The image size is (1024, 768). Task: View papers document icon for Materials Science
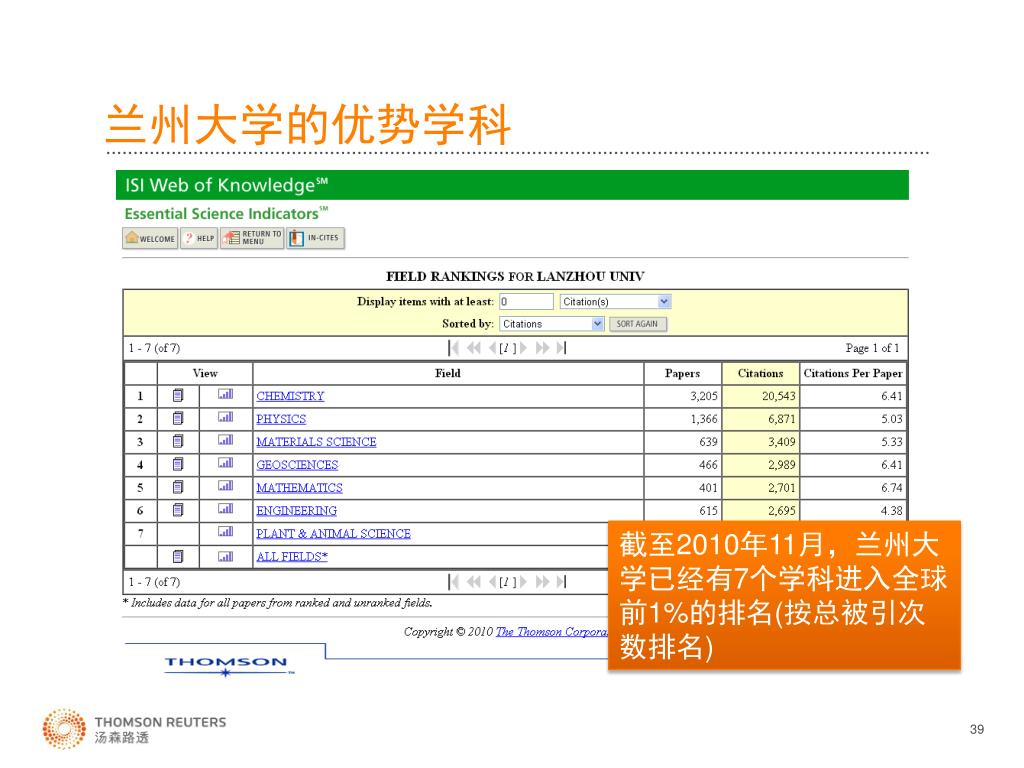178,441
